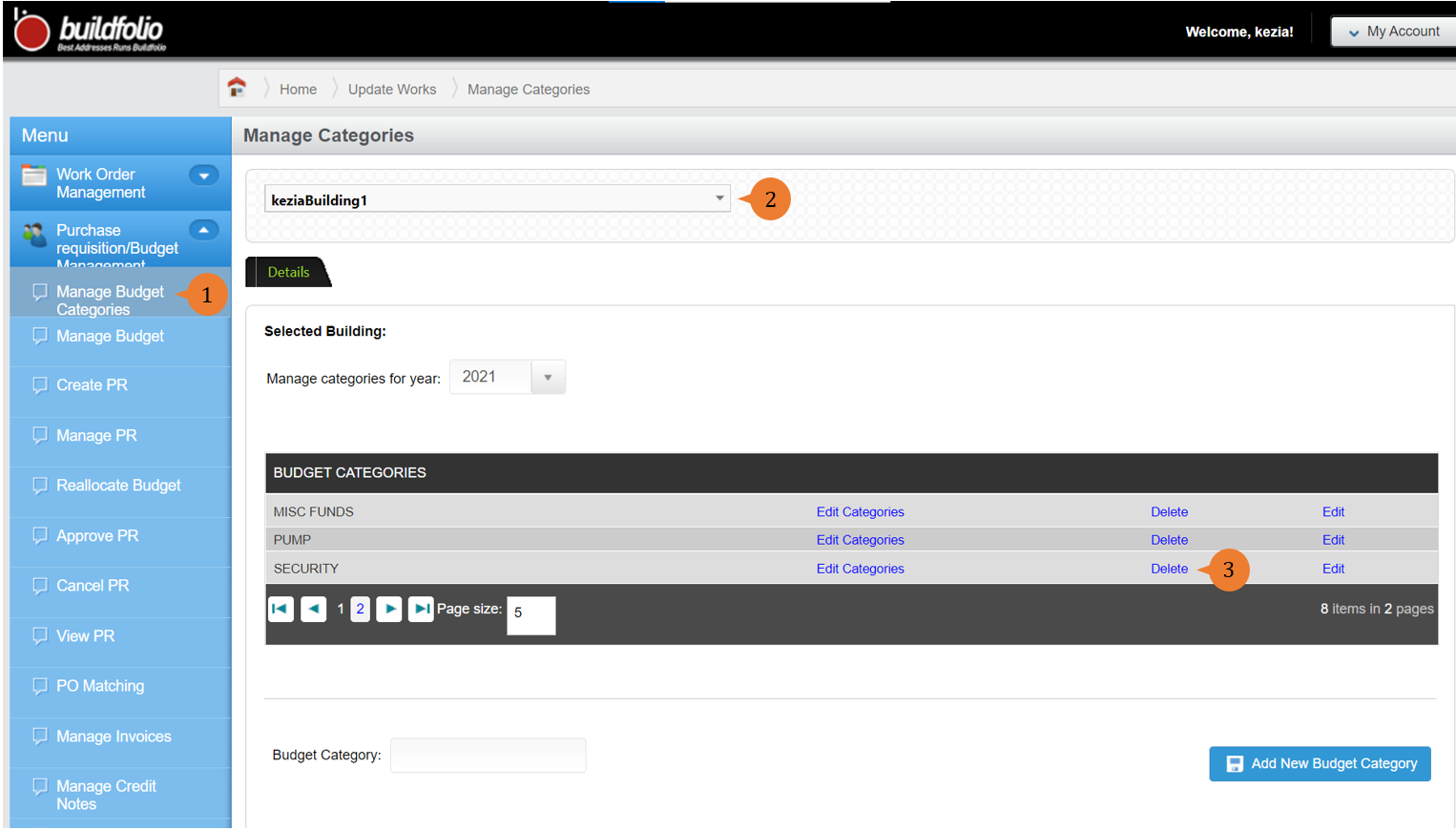The height and width of the screenshot is (830, 1456).
Task: Go to first page of categories
Action: [x=281, y=609]
